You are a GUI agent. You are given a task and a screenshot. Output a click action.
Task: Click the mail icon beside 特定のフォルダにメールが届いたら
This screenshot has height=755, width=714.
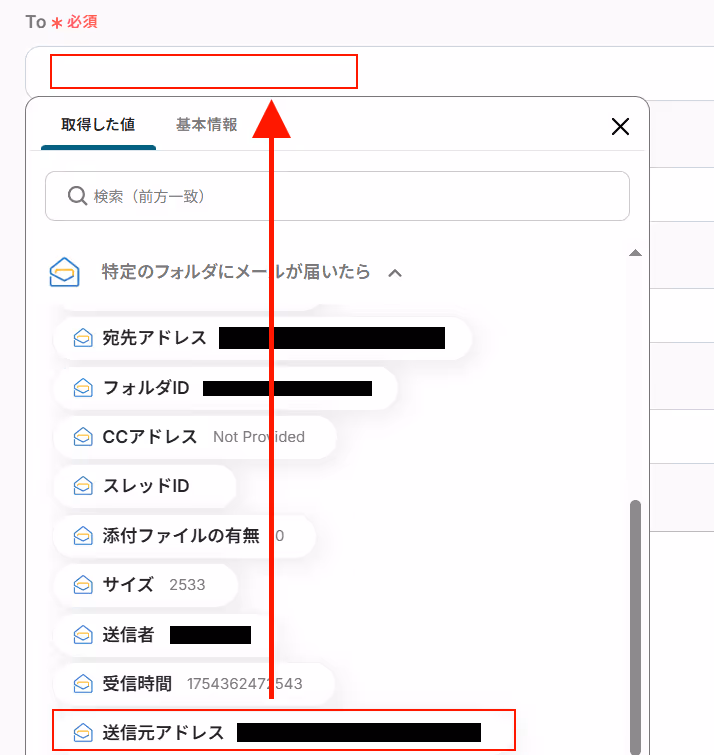coord(65,272)
